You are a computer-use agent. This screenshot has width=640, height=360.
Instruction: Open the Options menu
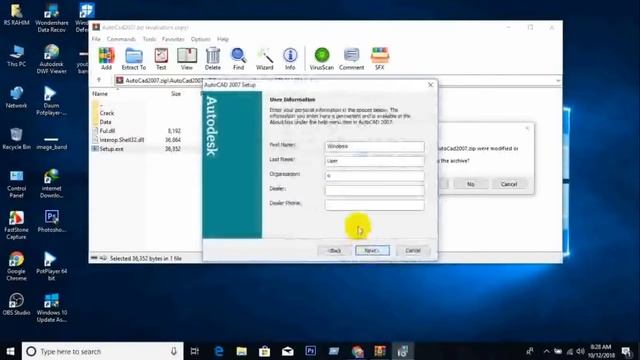201,39
